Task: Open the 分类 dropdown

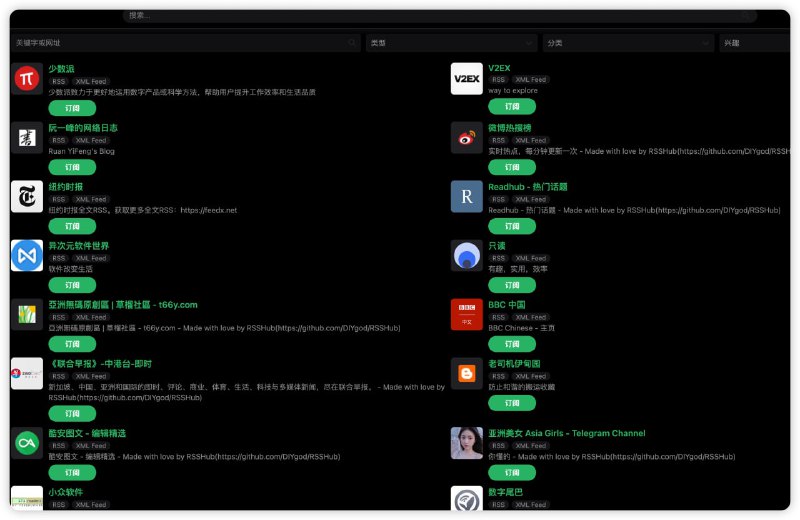Action: click(x=628, y=43)
